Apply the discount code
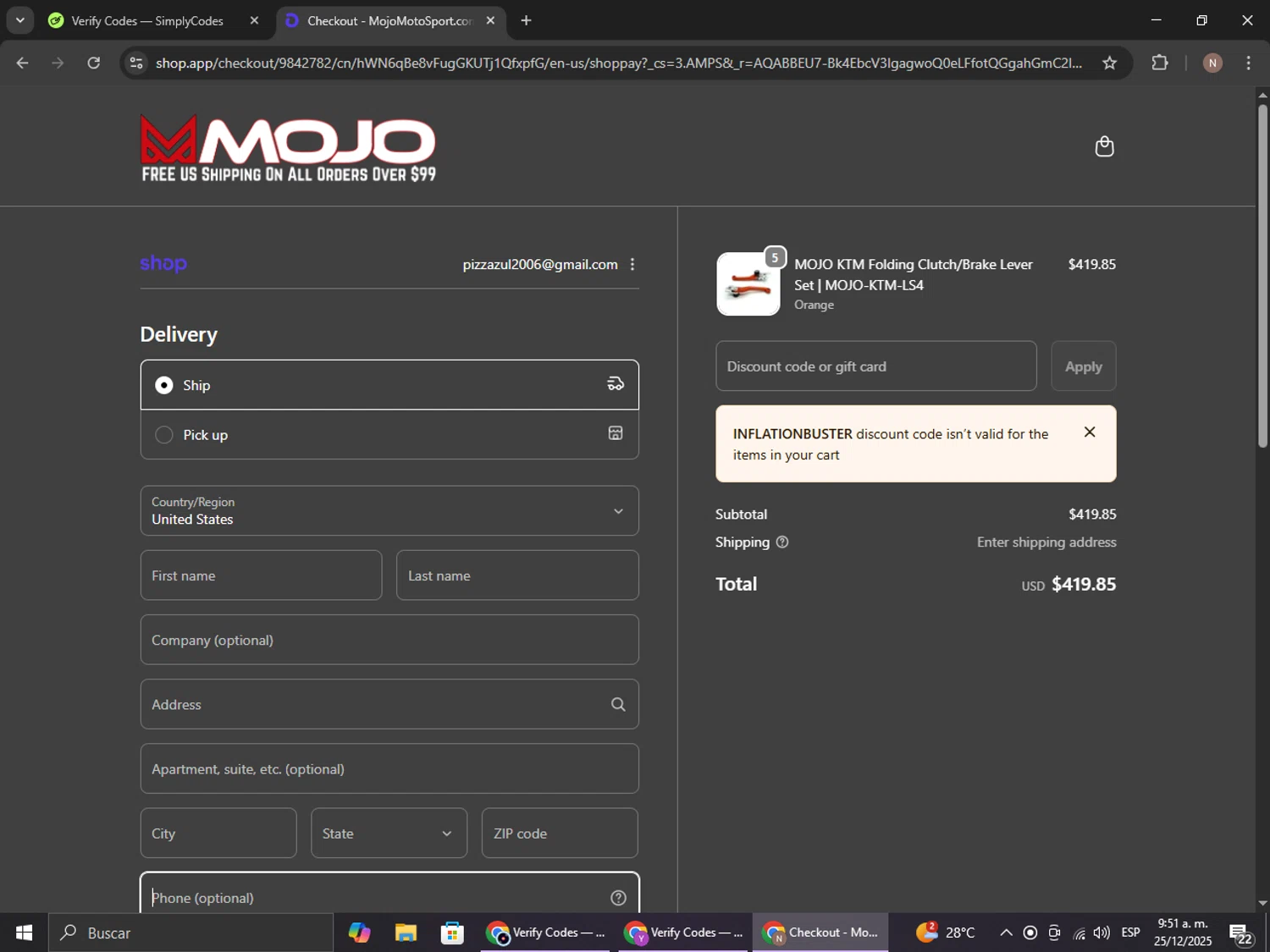The width and height of the screenshot is (1270, 952). tap(1083, 366)
